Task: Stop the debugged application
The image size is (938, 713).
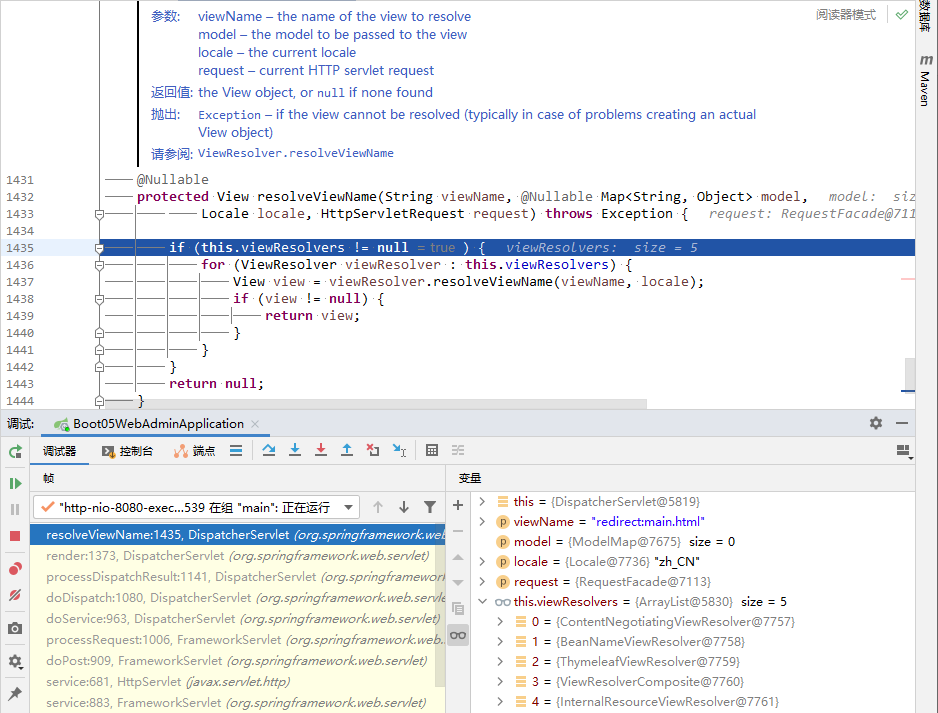Action: click(16, 536)
